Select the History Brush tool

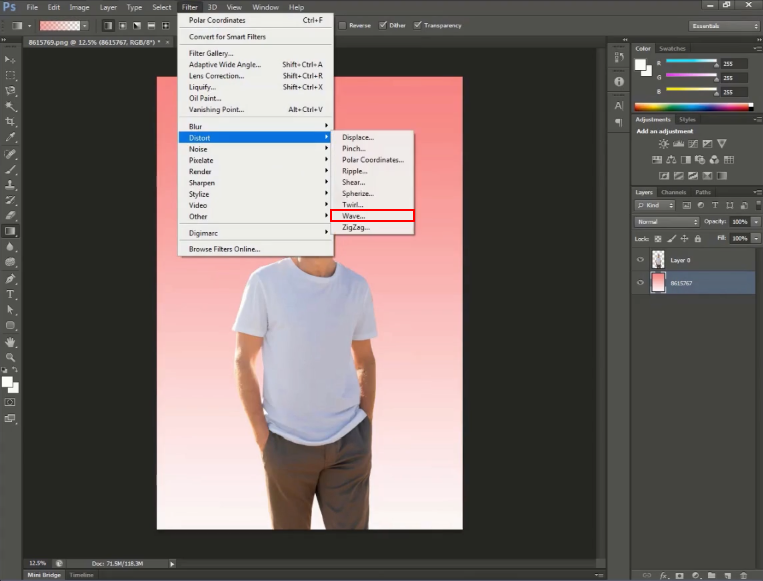click(x=10, y=200)
